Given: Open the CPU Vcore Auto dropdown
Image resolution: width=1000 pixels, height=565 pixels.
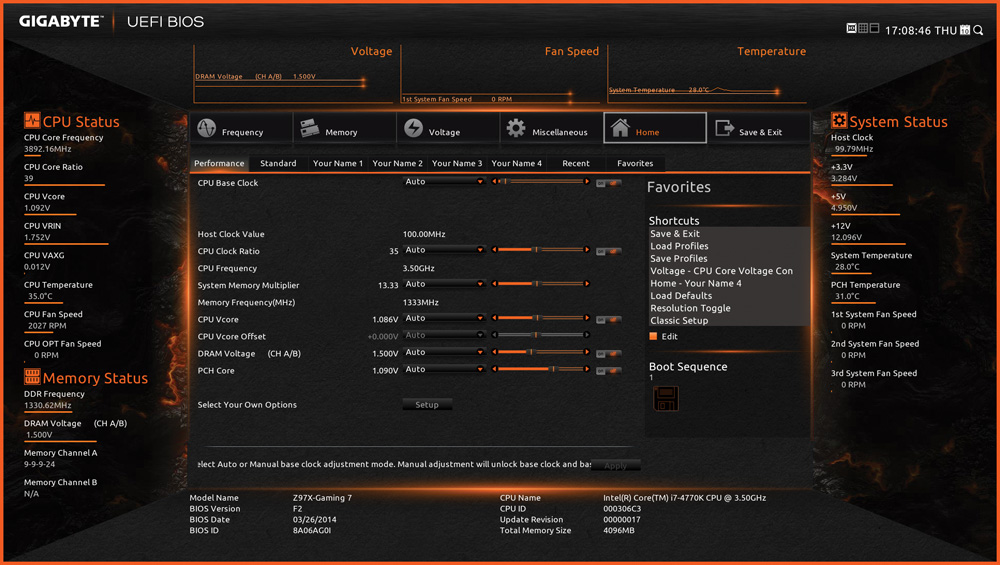Looking at the screenshot, I should [x=444, y=318].
